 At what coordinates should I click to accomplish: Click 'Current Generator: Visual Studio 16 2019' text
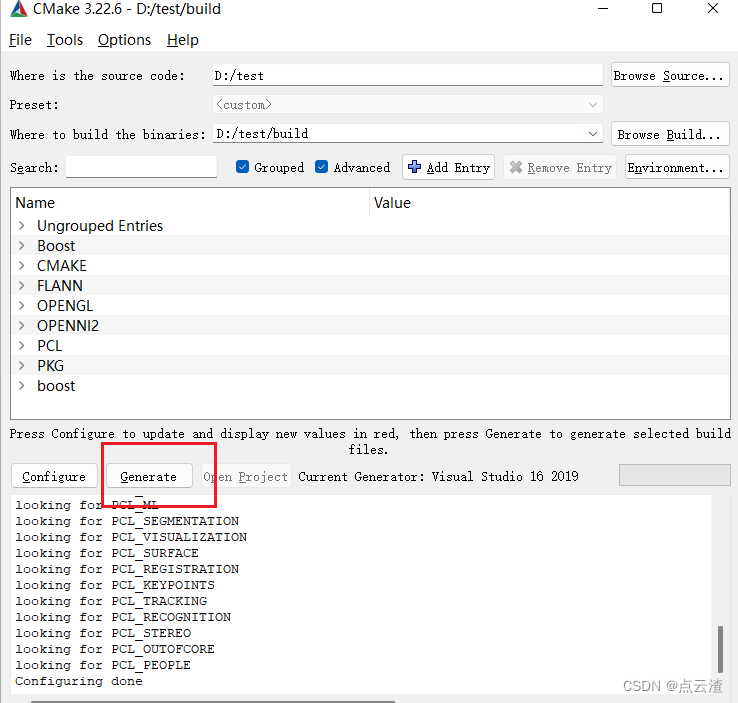point(438,477)
